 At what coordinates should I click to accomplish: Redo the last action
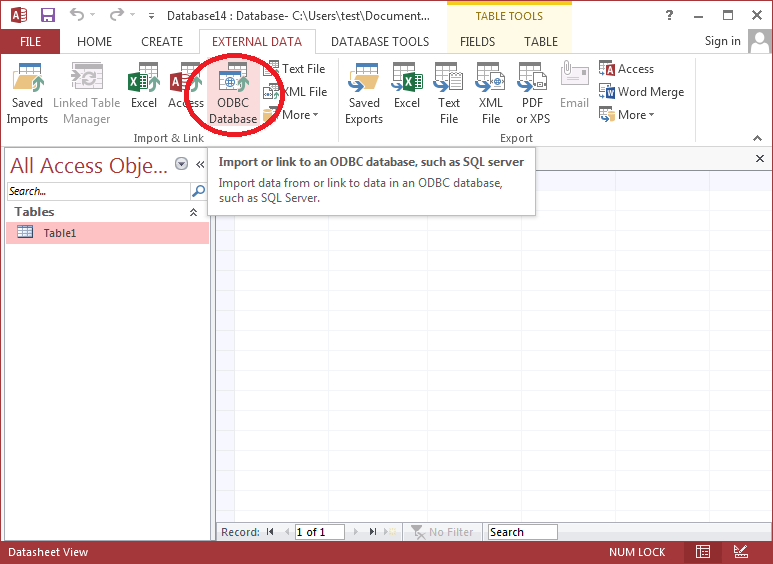click(116, 15)
